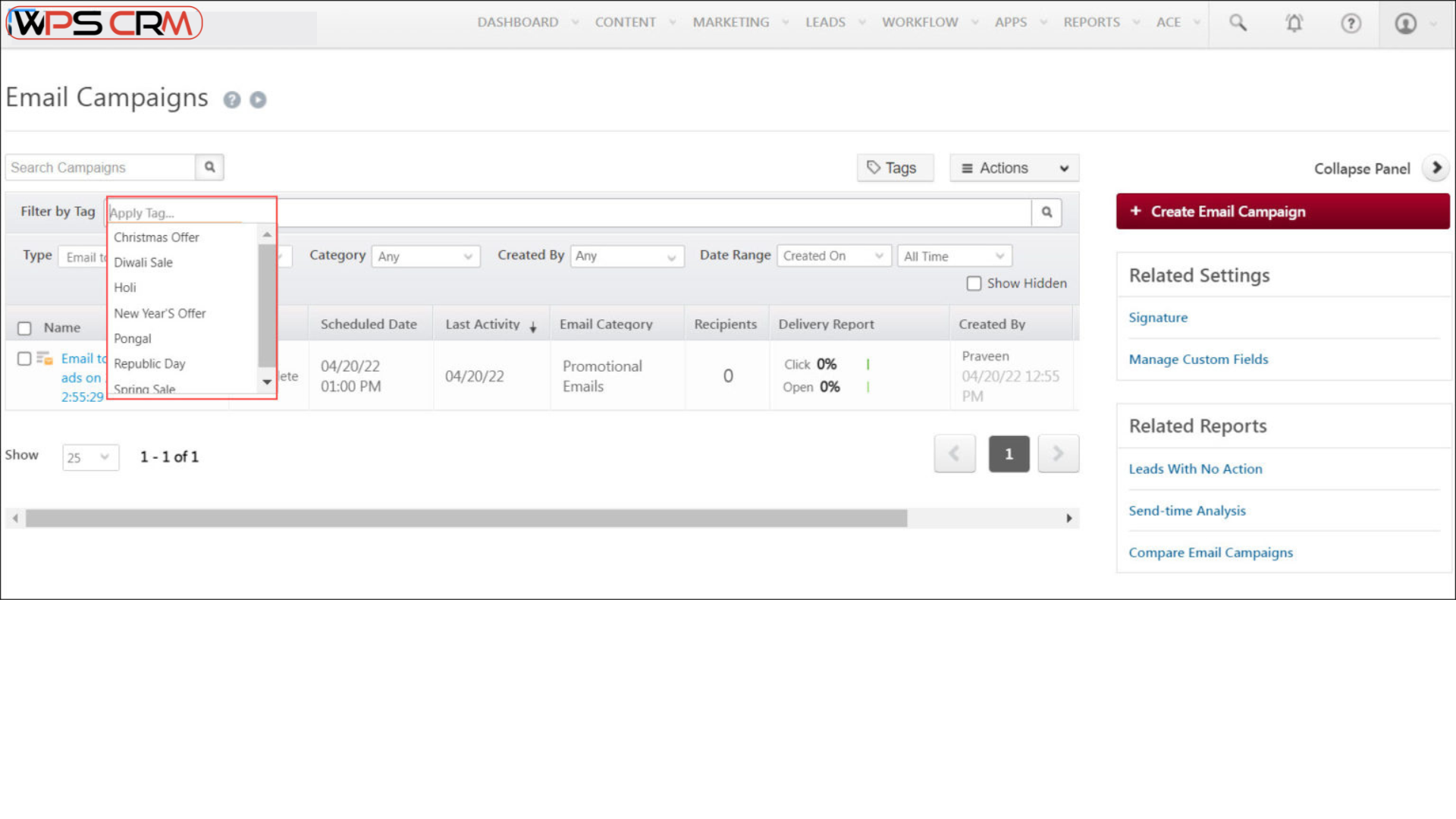Click the help icon beside Email Campaigns title
Image resolution: width=1456 pixels, height=819 pixels.
click(232, 100)
